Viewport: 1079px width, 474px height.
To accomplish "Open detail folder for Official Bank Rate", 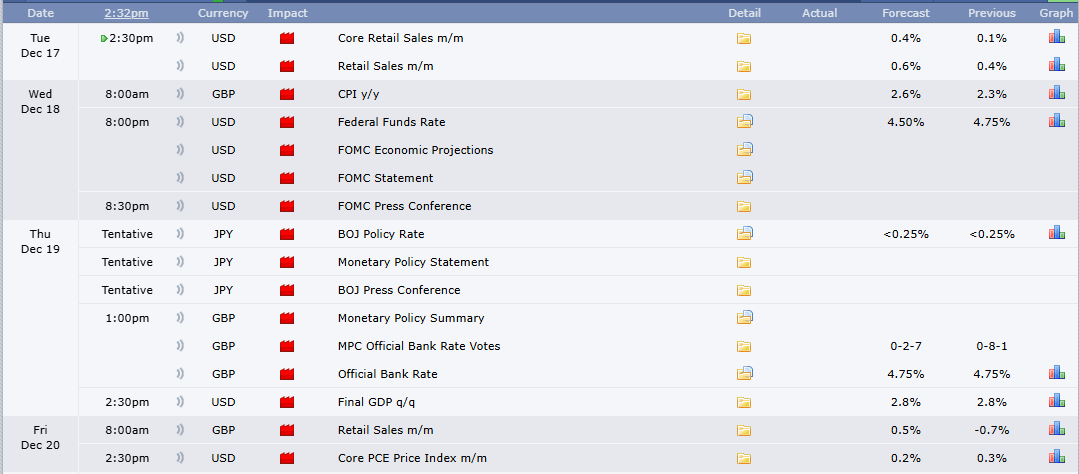I will click(745, 374).
